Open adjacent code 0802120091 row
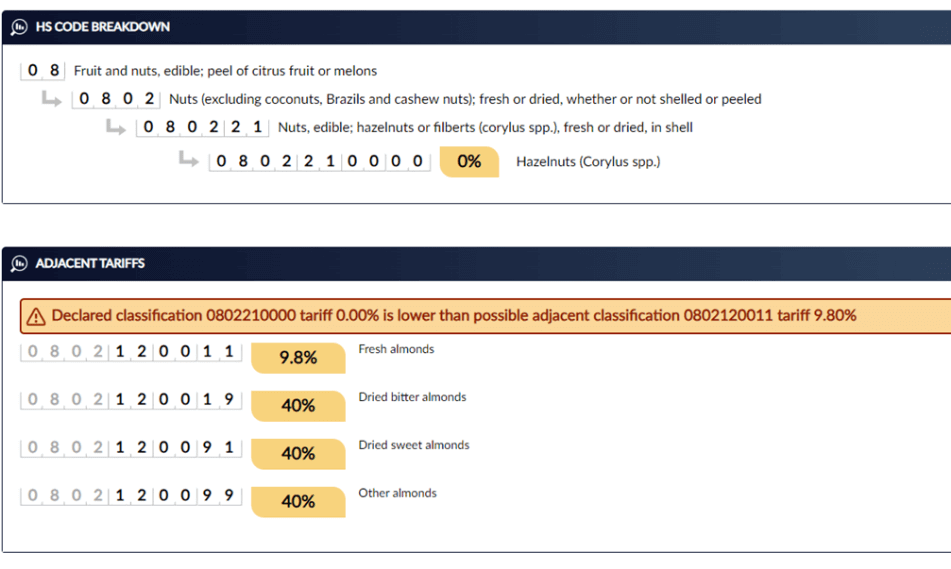This screenshot has height=569, width=951. [131, 448]
